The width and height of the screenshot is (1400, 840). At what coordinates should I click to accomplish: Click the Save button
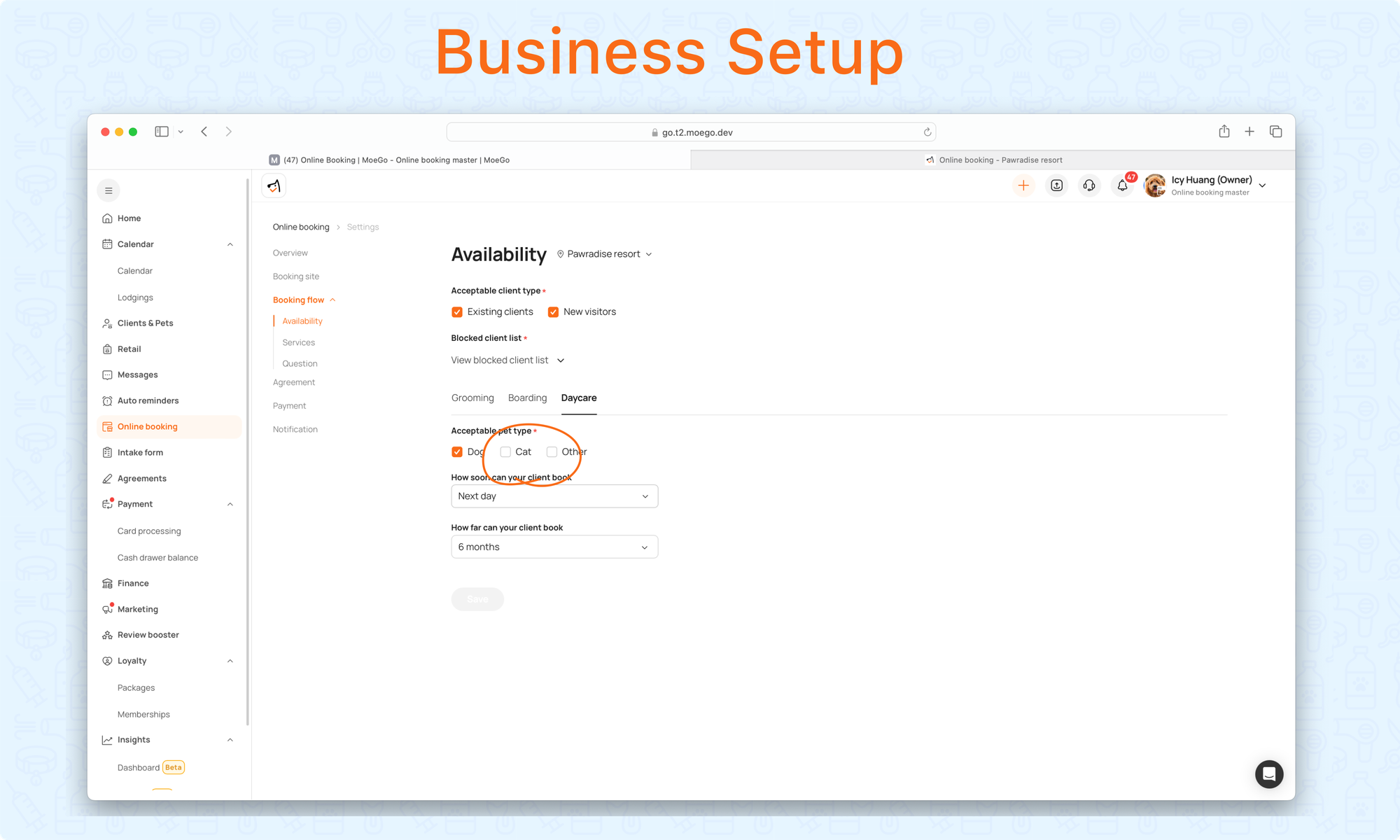(x=477, y=599)
